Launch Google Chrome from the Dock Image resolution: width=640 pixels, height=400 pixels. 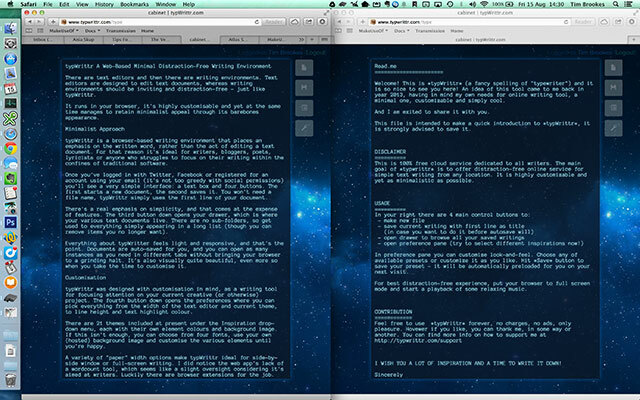tap(11, 148)
